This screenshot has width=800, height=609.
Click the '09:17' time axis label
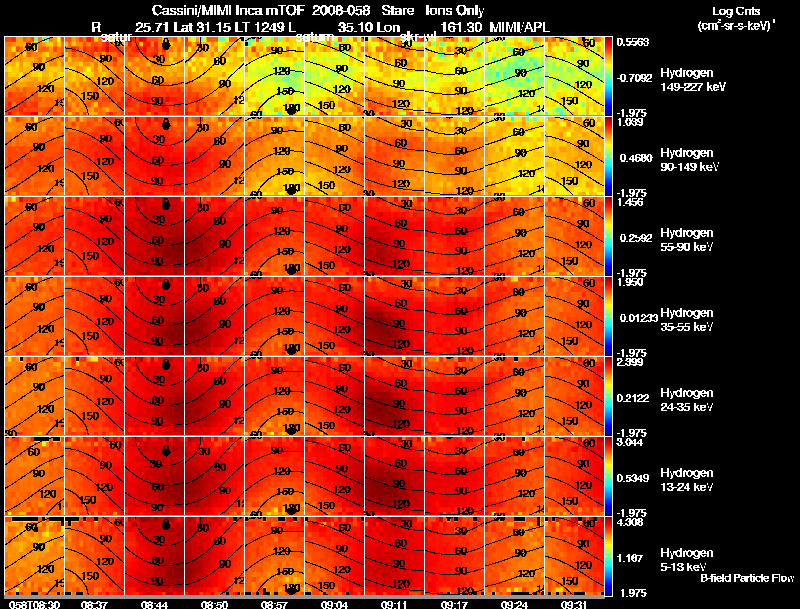[x=454, y=604]
